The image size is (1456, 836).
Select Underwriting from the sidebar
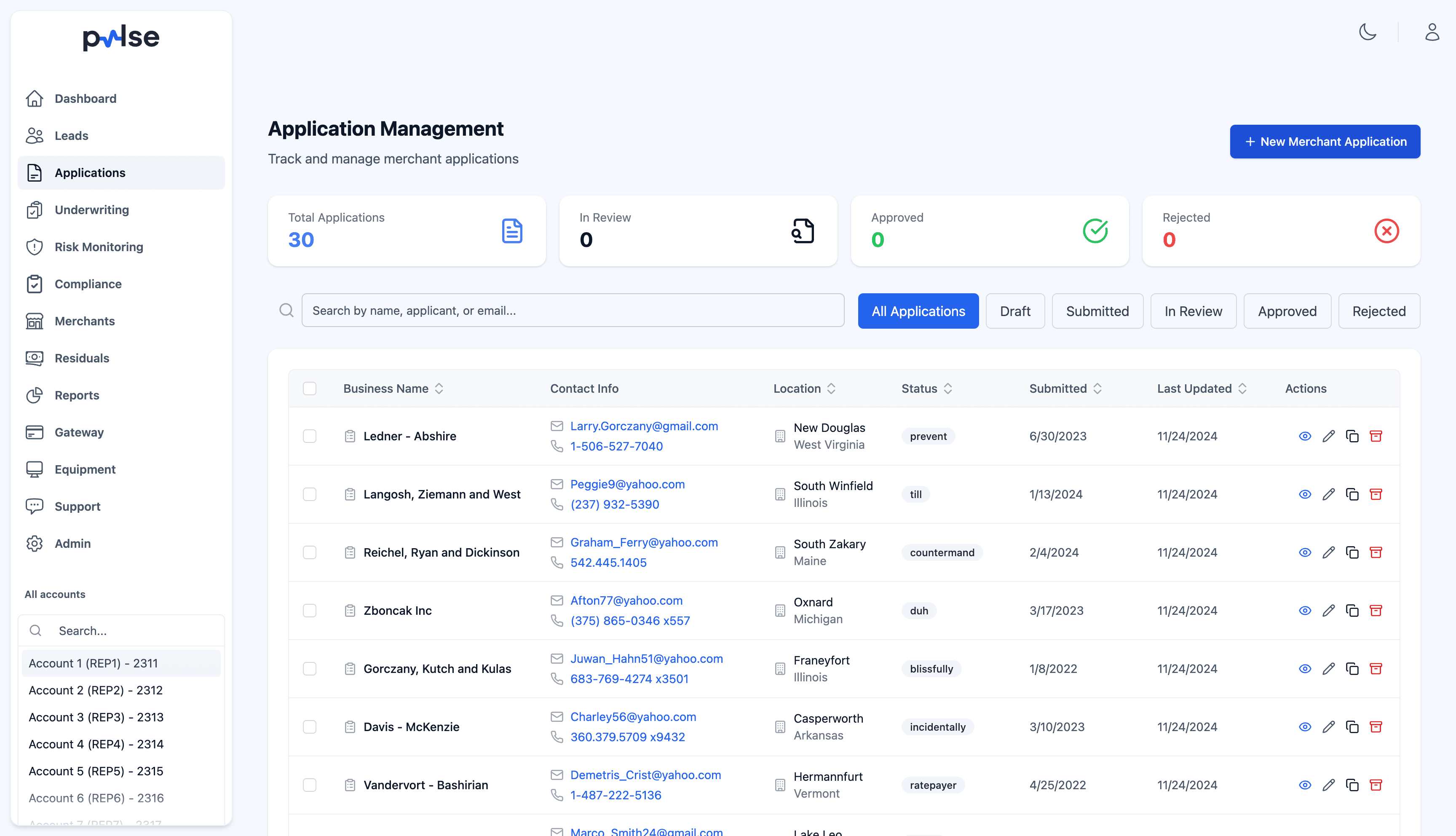(92, 209)
